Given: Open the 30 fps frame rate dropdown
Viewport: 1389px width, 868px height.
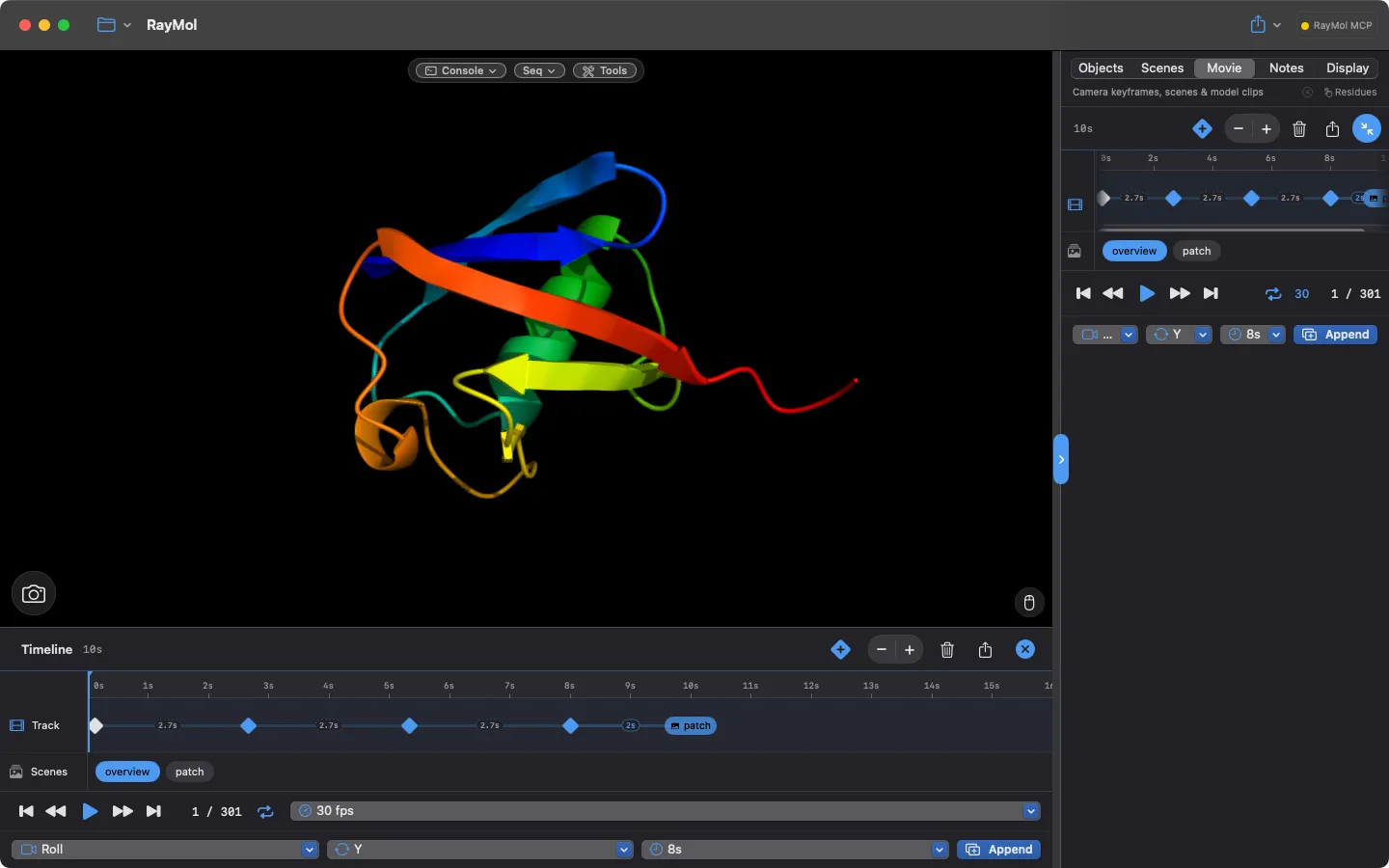Looking at the screenshot, I should tap(666, 811).
